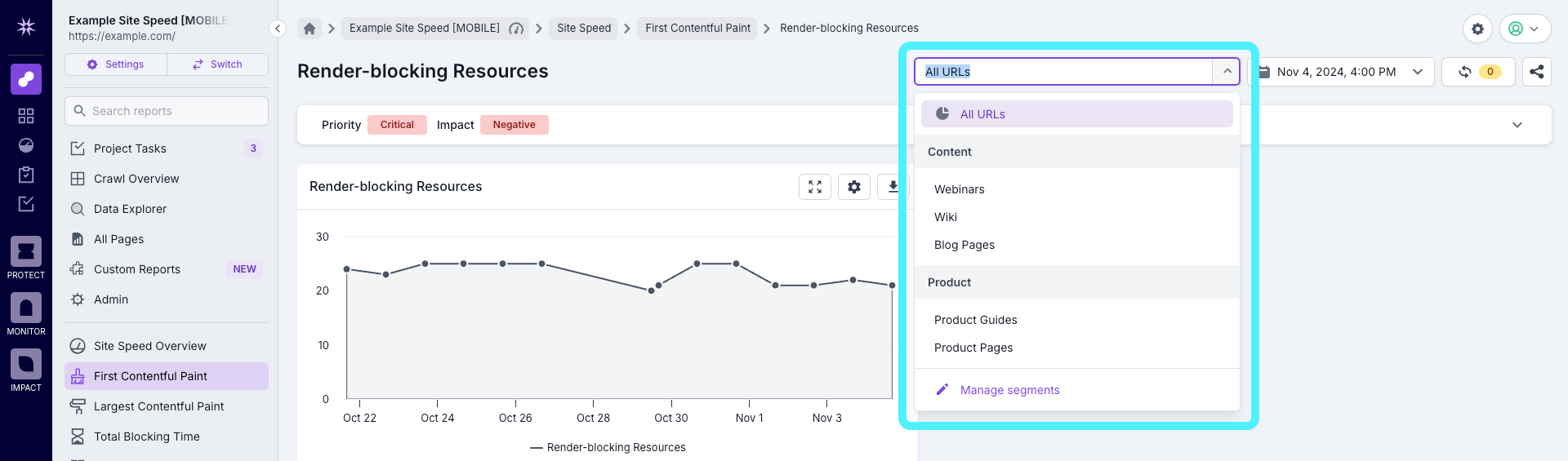Click the magnifier icon in Search reports
This screenshot has width=1568, height=461.
coord(79,111)
